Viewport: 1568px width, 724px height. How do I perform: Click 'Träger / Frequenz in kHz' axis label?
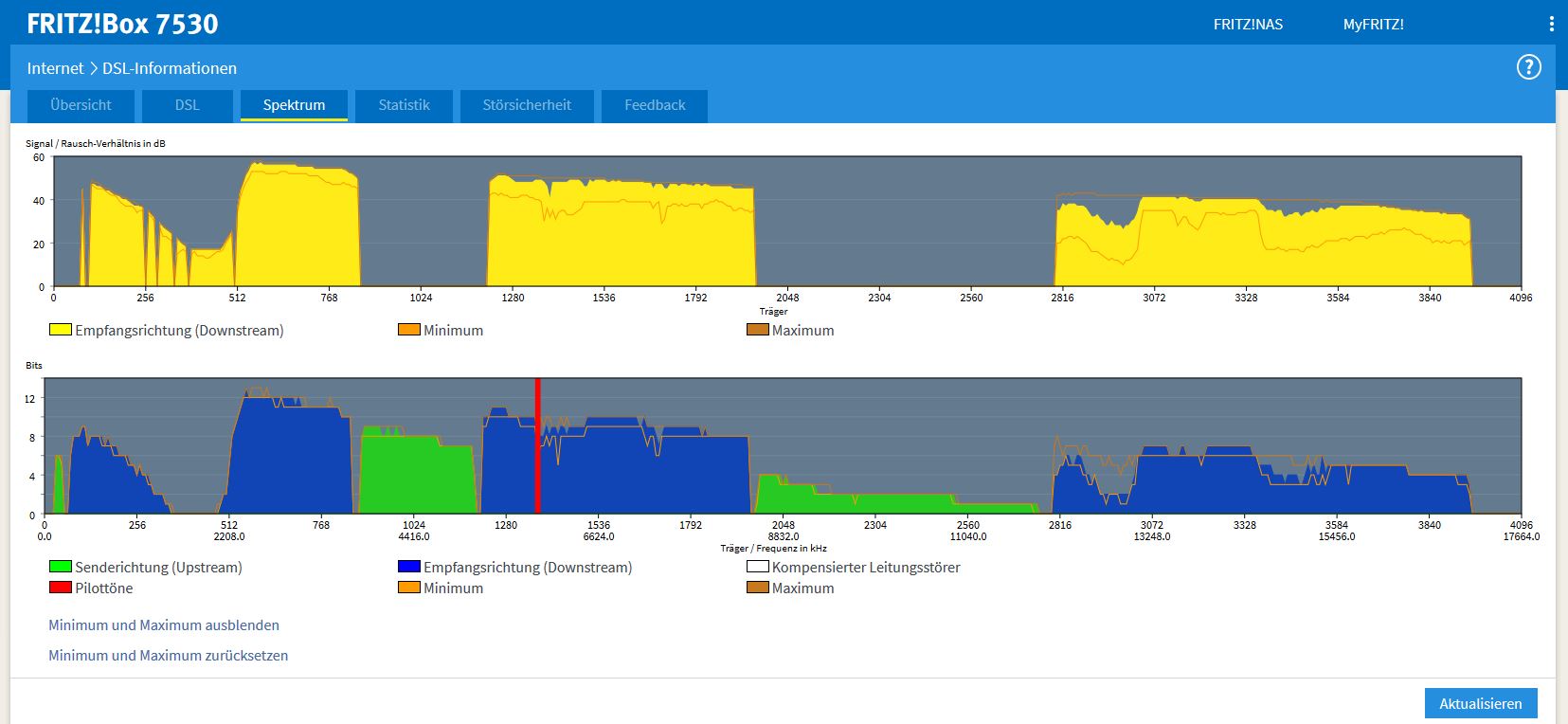coord(773,549)
